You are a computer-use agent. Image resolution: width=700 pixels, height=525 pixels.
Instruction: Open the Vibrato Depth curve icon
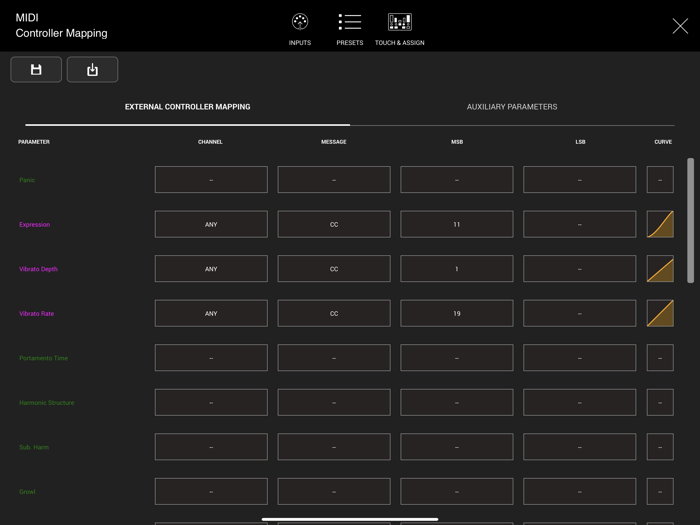click(660, 269)
